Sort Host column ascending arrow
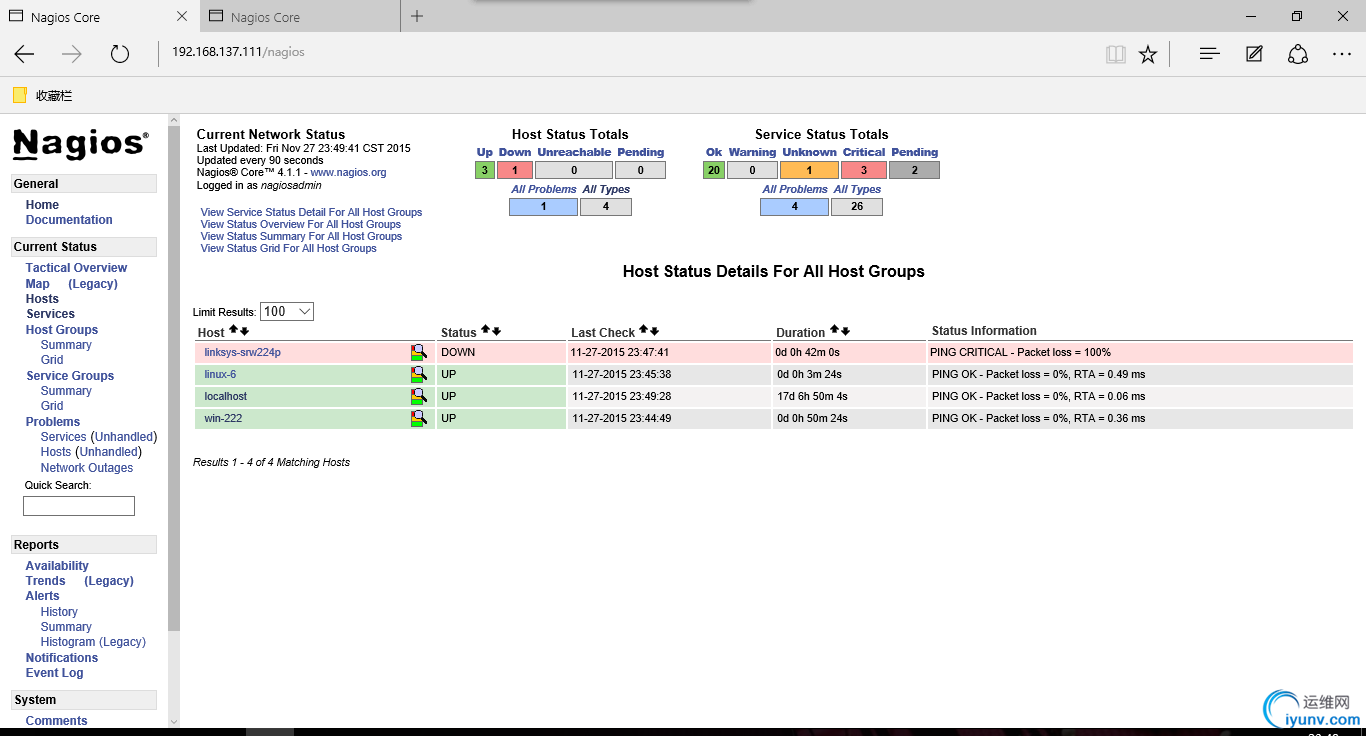The image size is (1366, 736). tap(233, 330)
